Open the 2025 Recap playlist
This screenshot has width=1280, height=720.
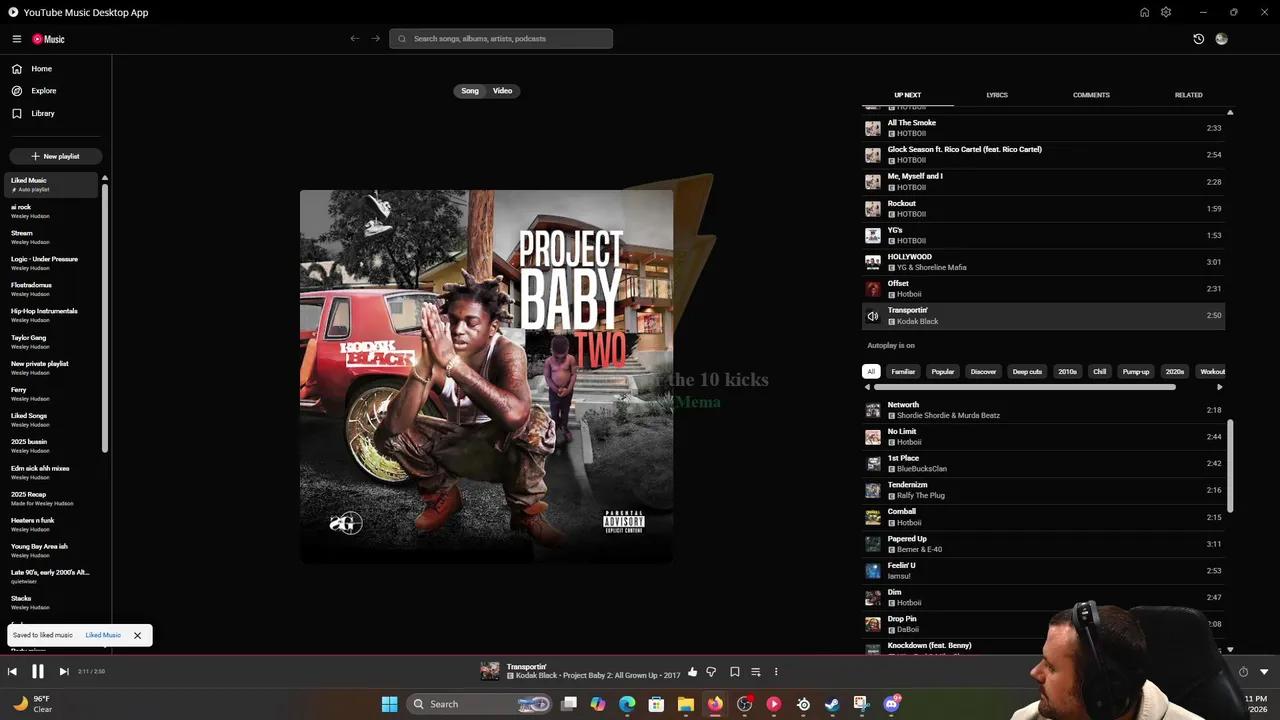52,498
